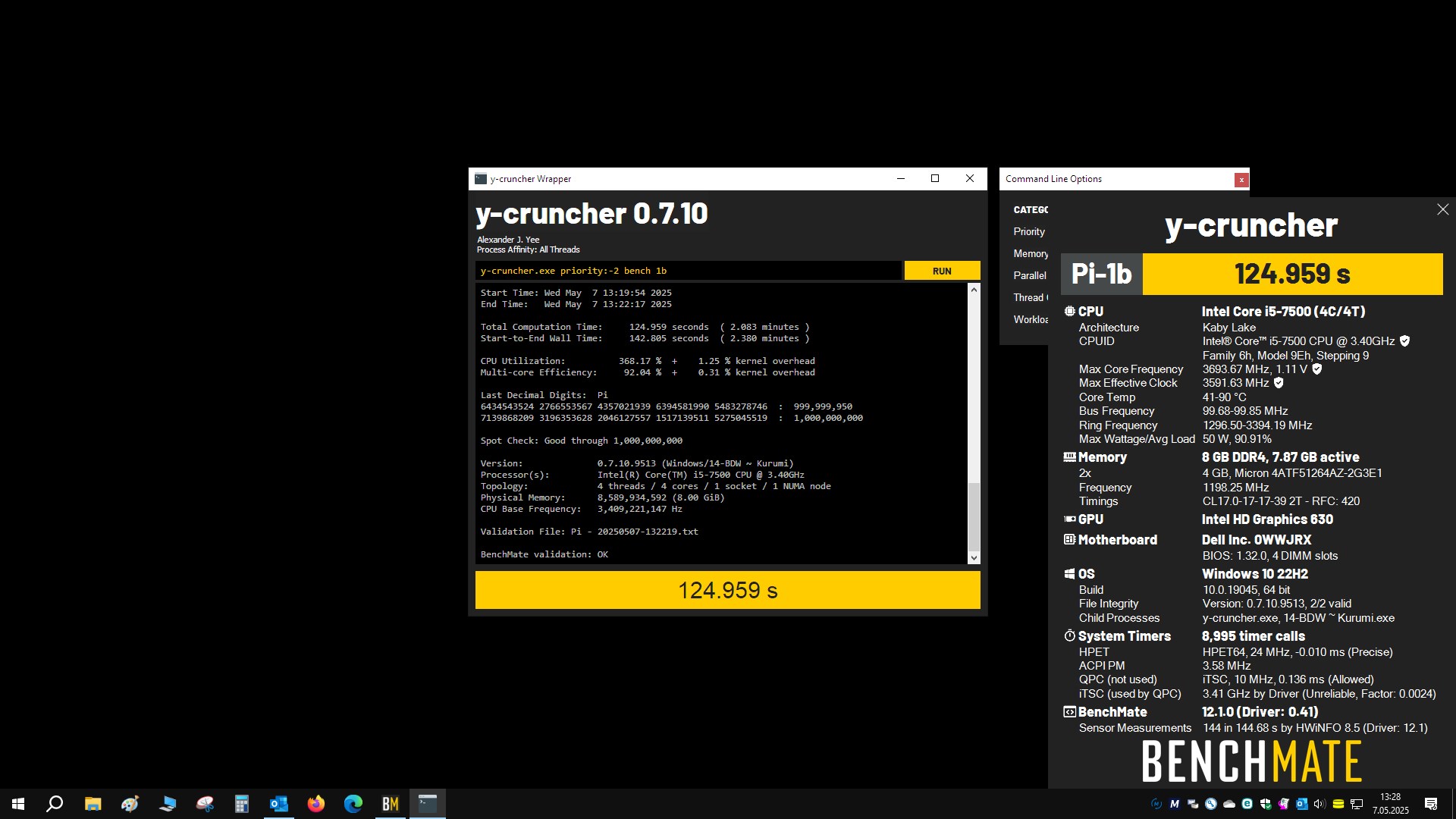The height and width of the screenshot is (819, 1456).
Task: Click the Motherboard section icon
Action: (1069, 540)
